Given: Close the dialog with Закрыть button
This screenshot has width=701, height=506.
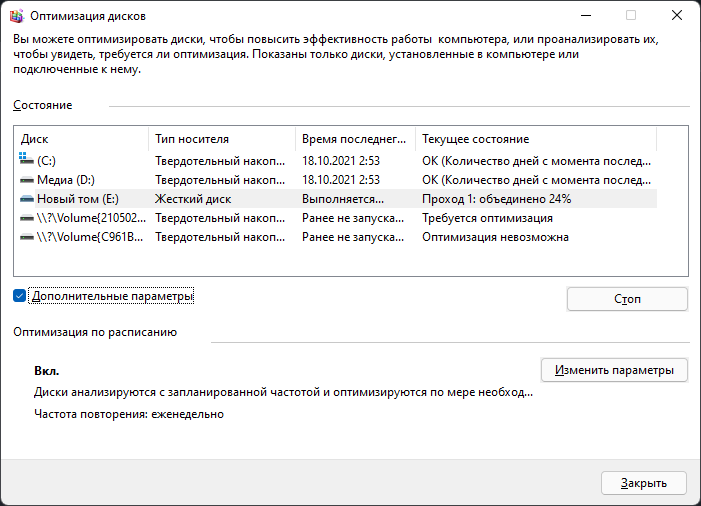Looking at the screenshot, I should (644, 483).
